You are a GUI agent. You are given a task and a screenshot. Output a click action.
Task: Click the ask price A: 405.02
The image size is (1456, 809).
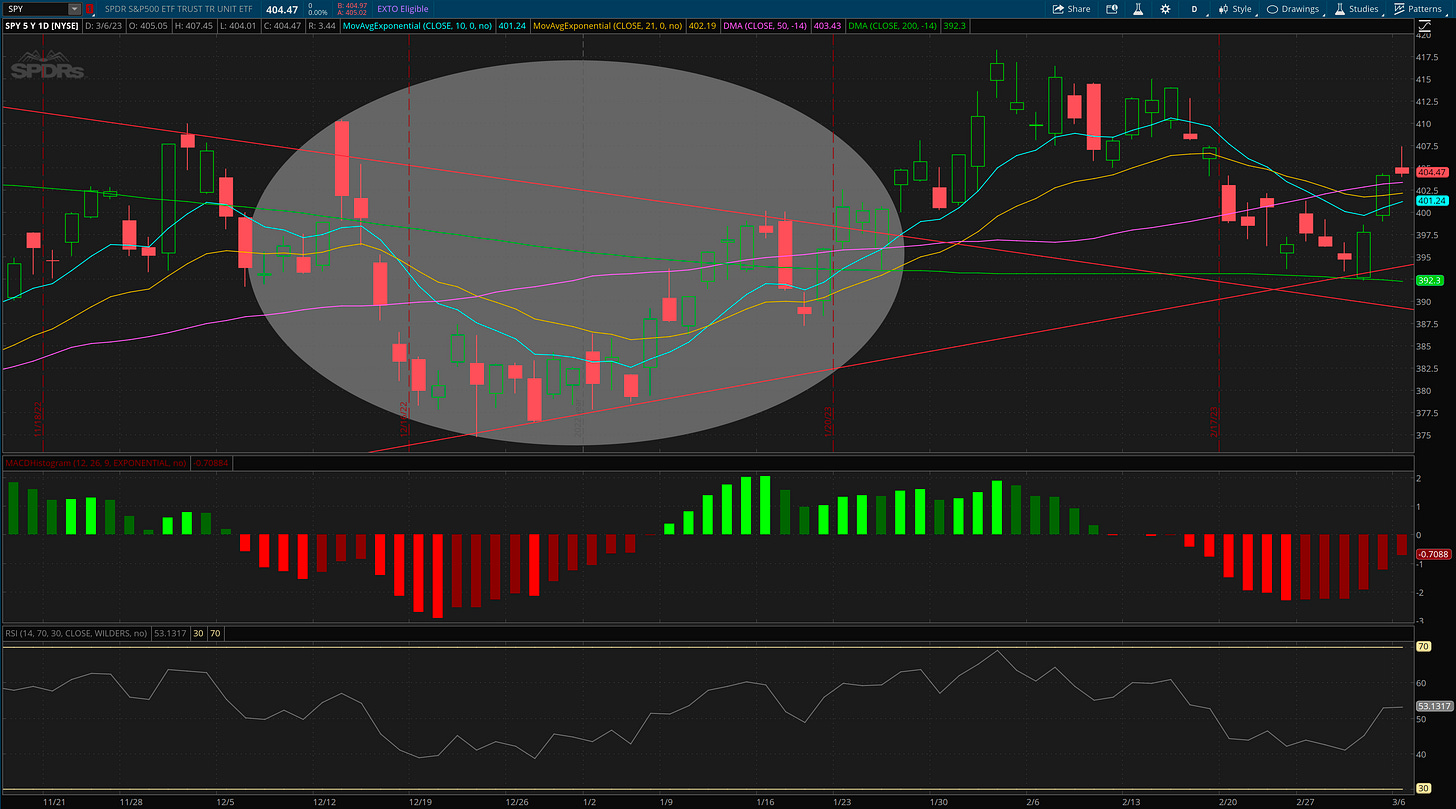pos(354,13)
